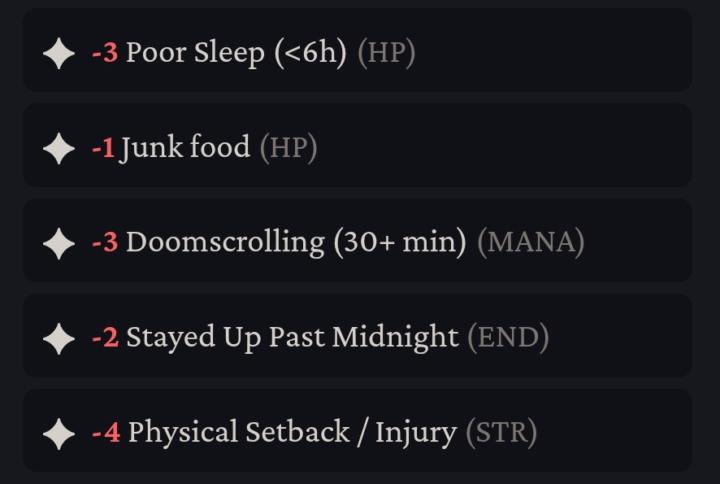
Task: Click the (MANA) tag on Doomscrolling
Action: [x=531, y=242]
